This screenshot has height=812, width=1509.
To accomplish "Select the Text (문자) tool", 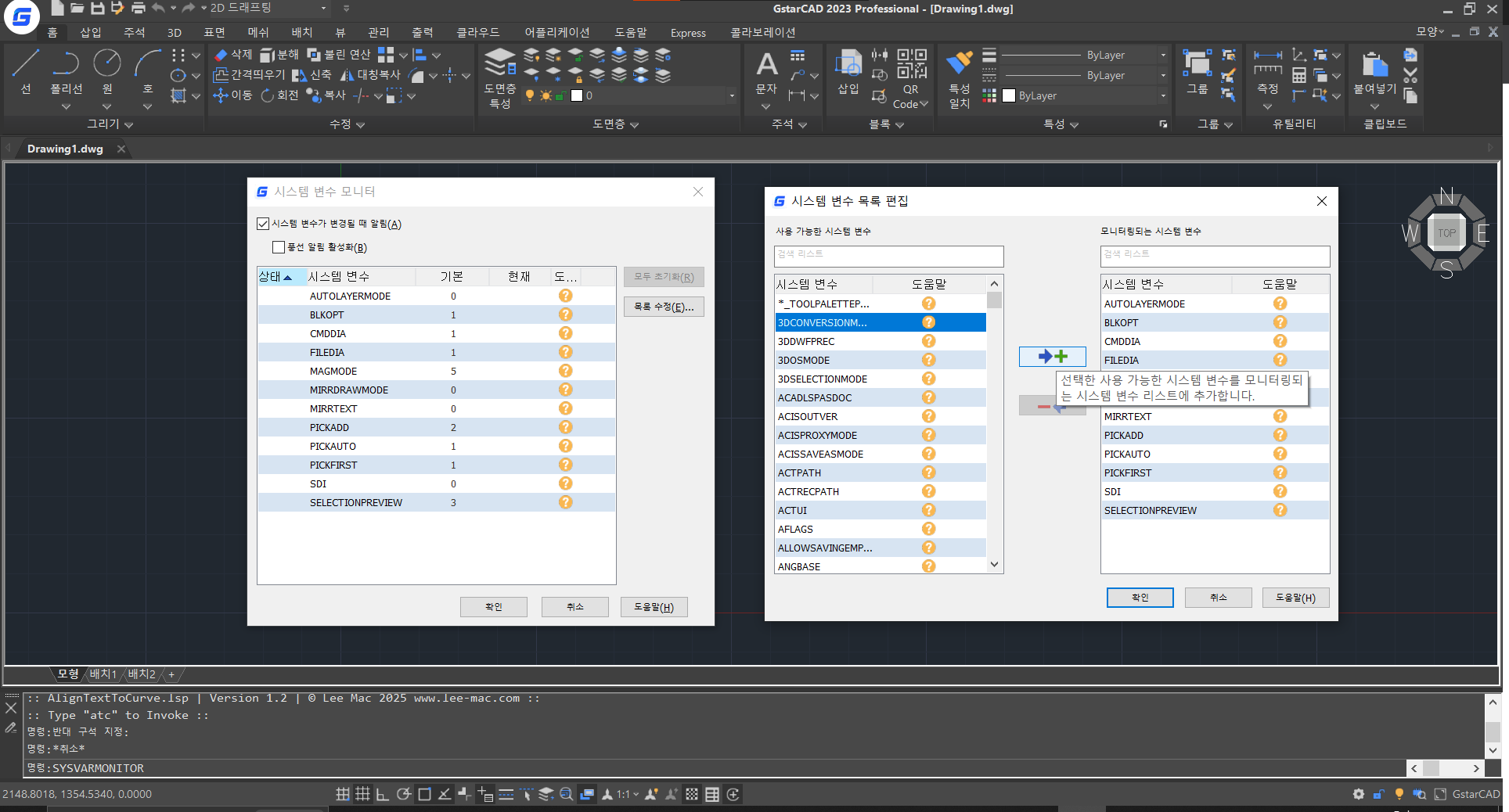I will pyautogui.click(x=766, y=74).
